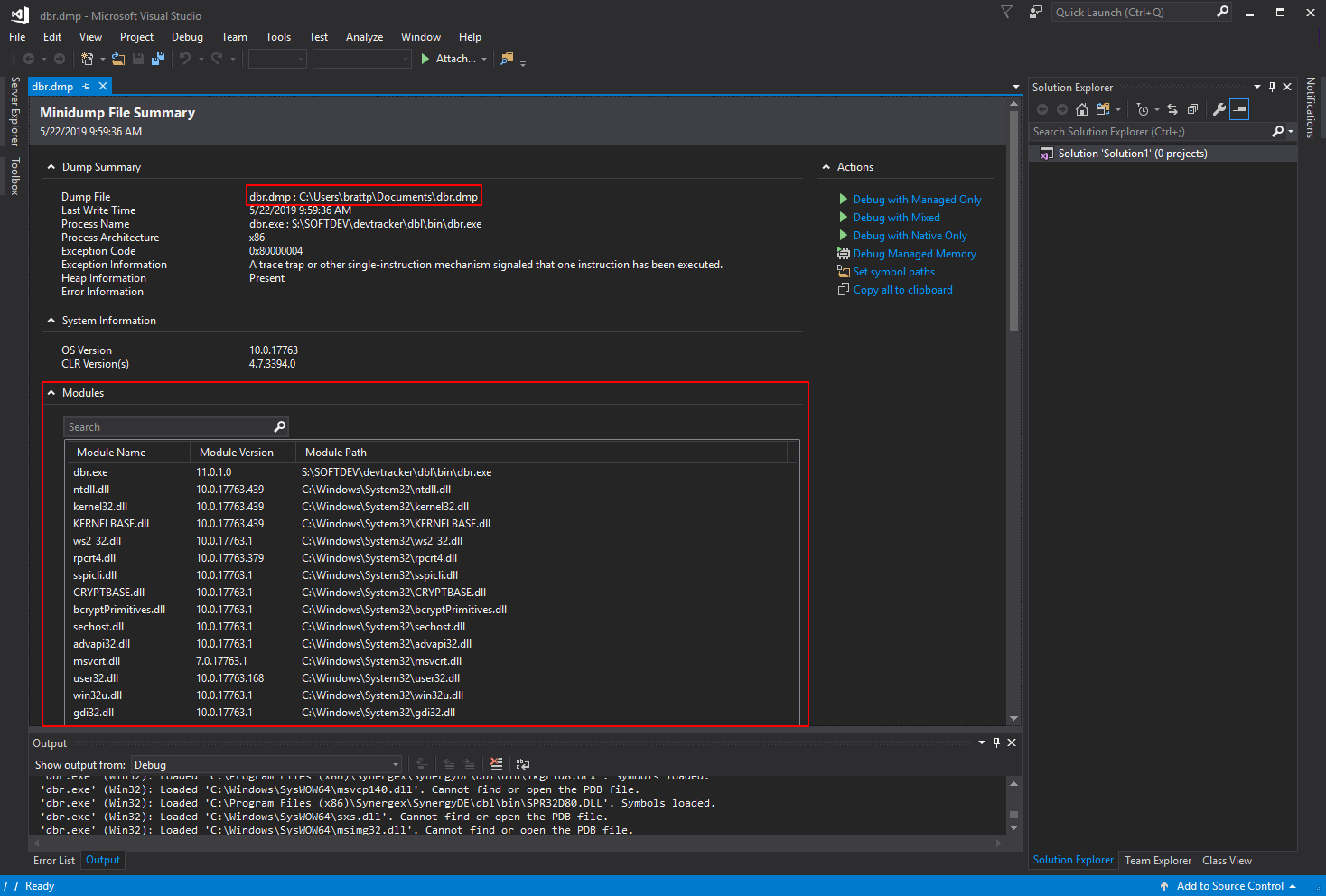Click Collapse All icon in Solution Explorer
1326x896 pixels.
pyautogui.click(x=1192, y=109)
